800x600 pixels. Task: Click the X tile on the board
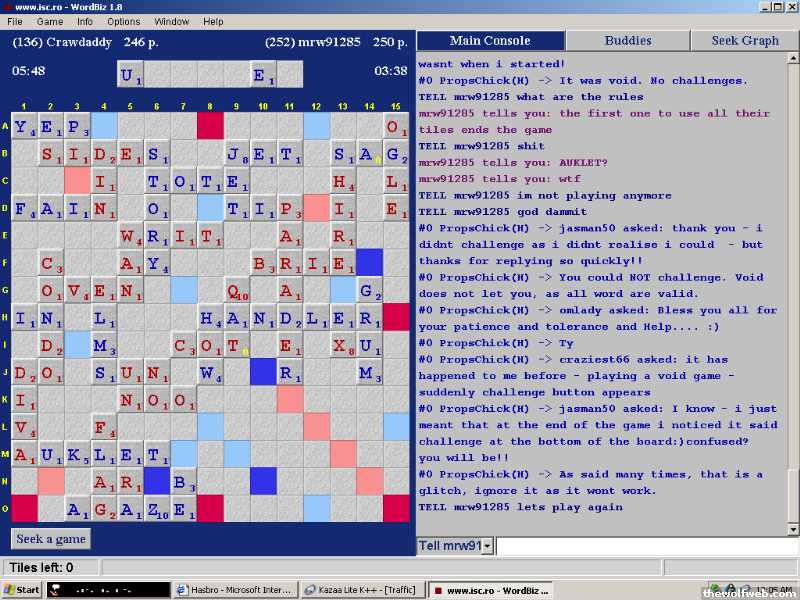point(343,345)
